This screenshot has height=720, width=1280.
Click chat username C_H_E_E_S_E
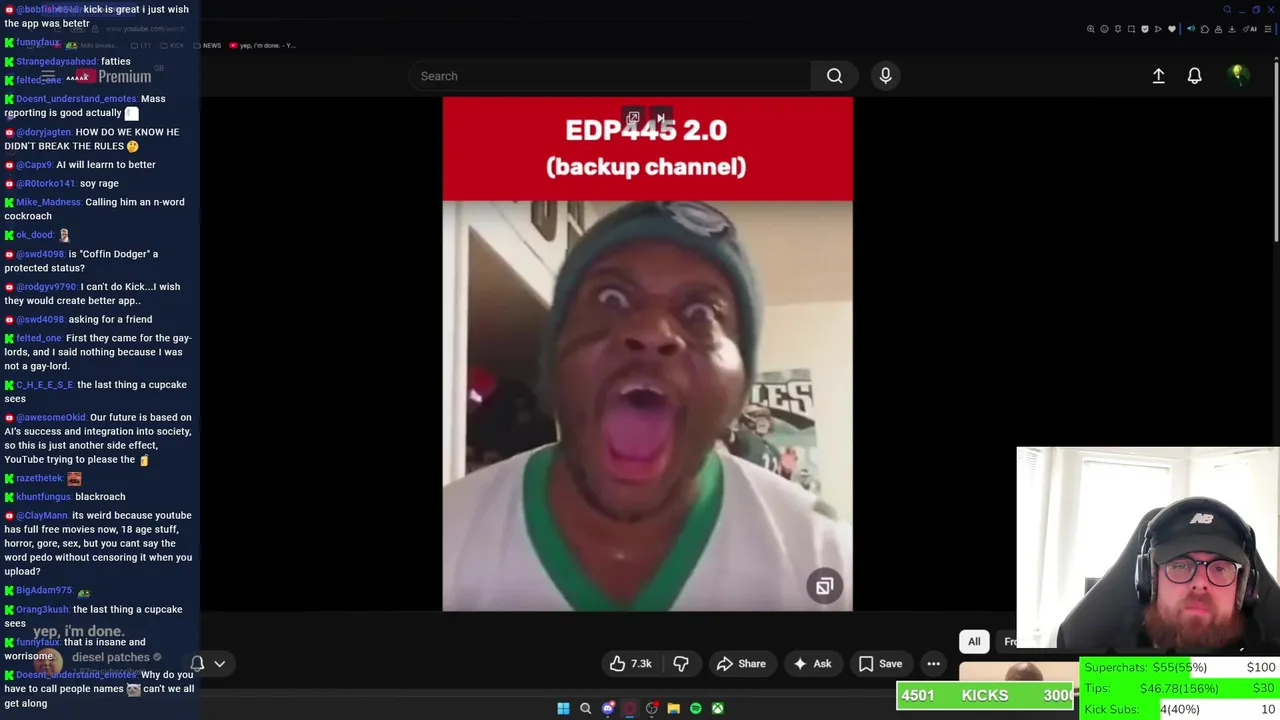pos(45,384)
